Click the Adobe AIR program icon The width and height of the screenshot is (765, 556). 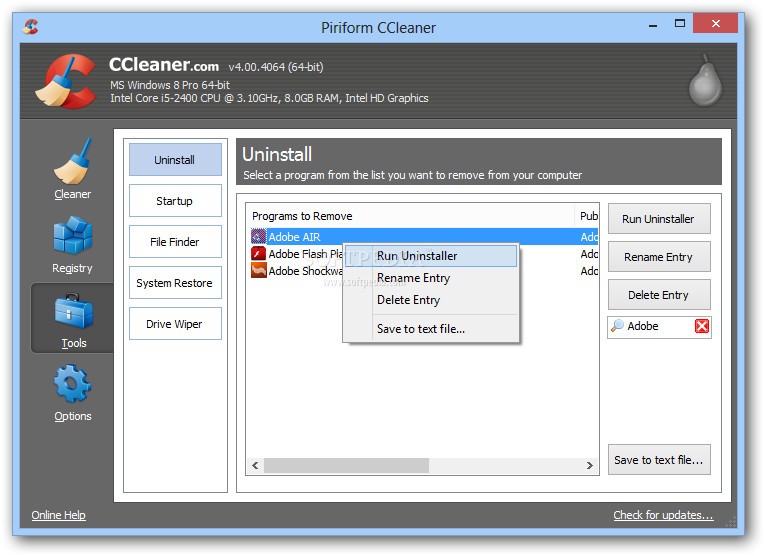[x=258, y=237]
